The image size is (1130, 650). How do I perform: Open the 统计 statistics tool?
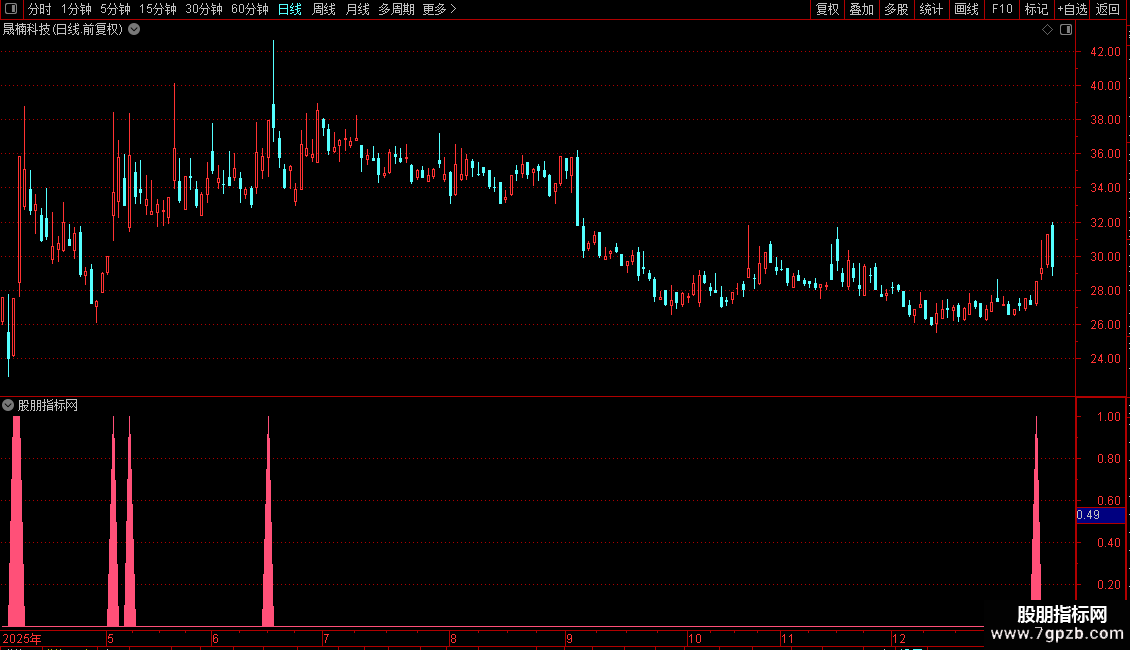[931, 9]
